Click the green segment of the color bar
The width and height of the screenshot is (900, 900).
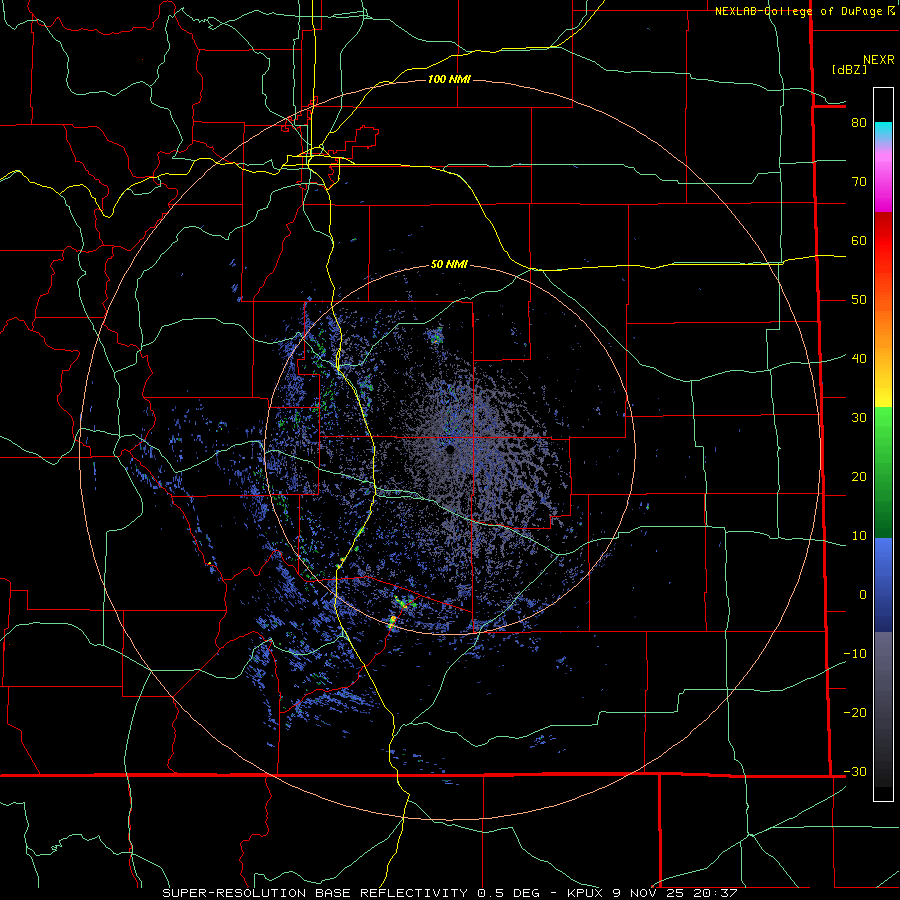coord(883,471)
